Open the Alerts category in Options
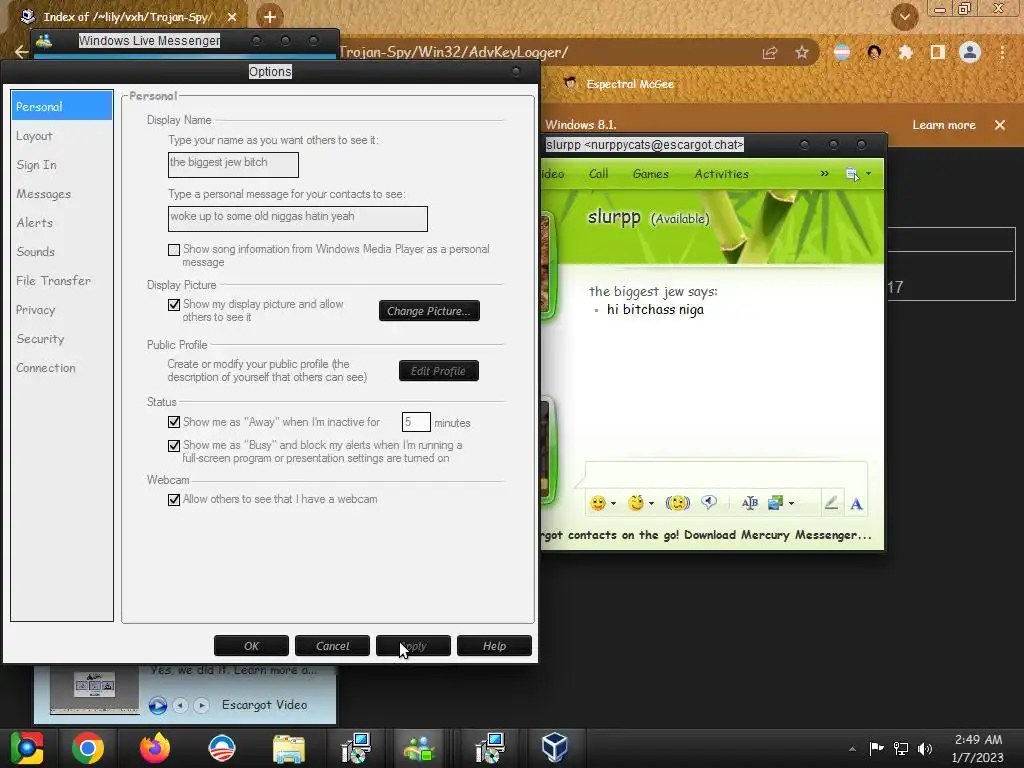 point(35,223)
